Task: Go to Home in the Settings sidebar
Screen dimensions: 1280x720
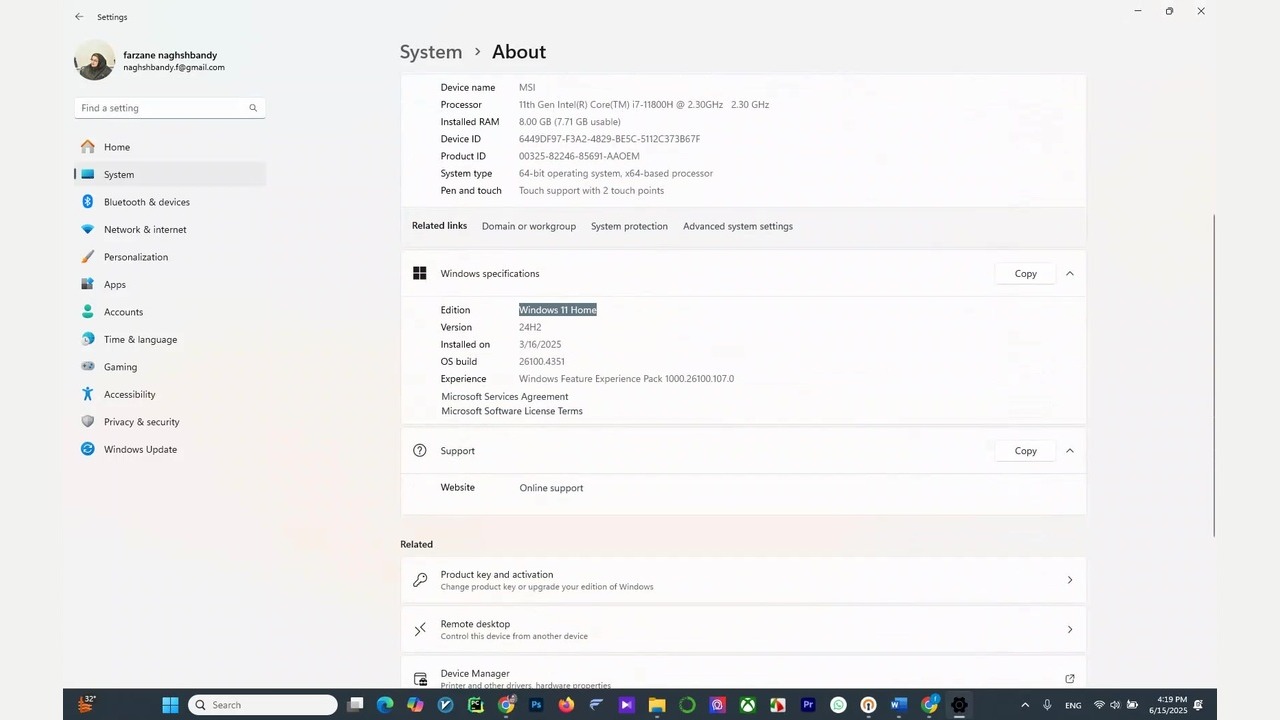Action: pyautogui.click(x=170, y=147)
